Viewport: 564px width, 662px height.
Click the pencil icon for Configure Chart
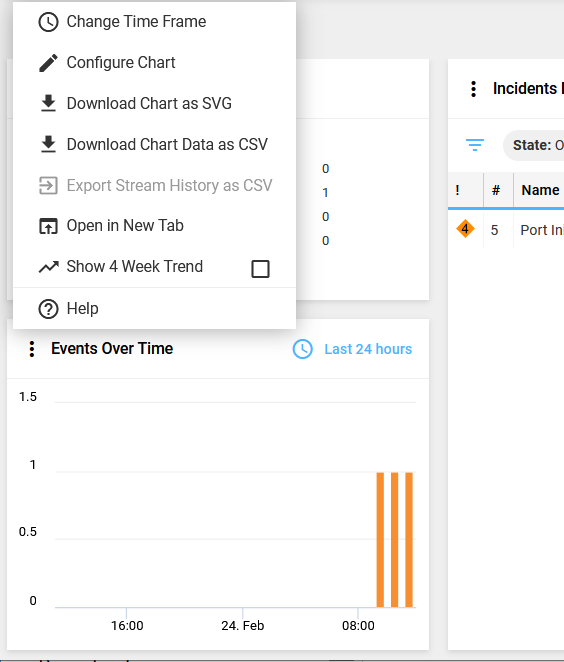tap(48, 63)
